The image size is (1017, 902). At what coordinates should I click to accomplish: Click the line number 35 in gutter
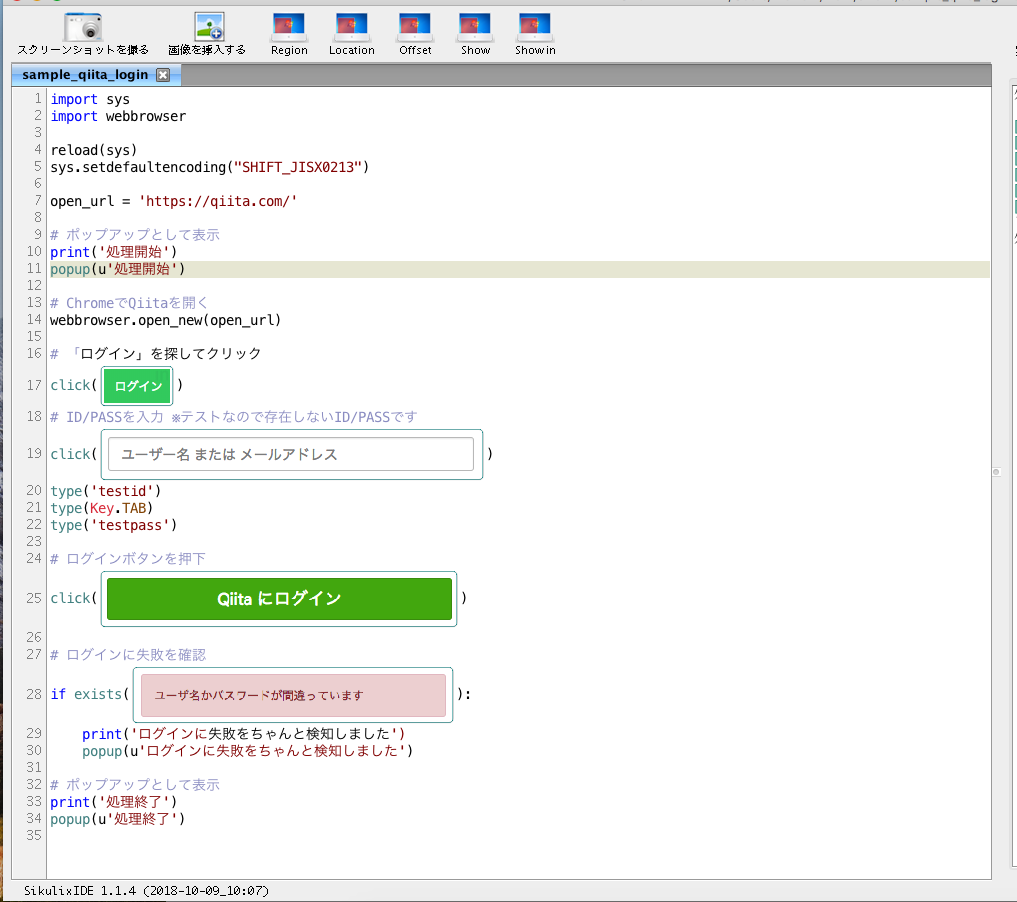pos(34,835)
